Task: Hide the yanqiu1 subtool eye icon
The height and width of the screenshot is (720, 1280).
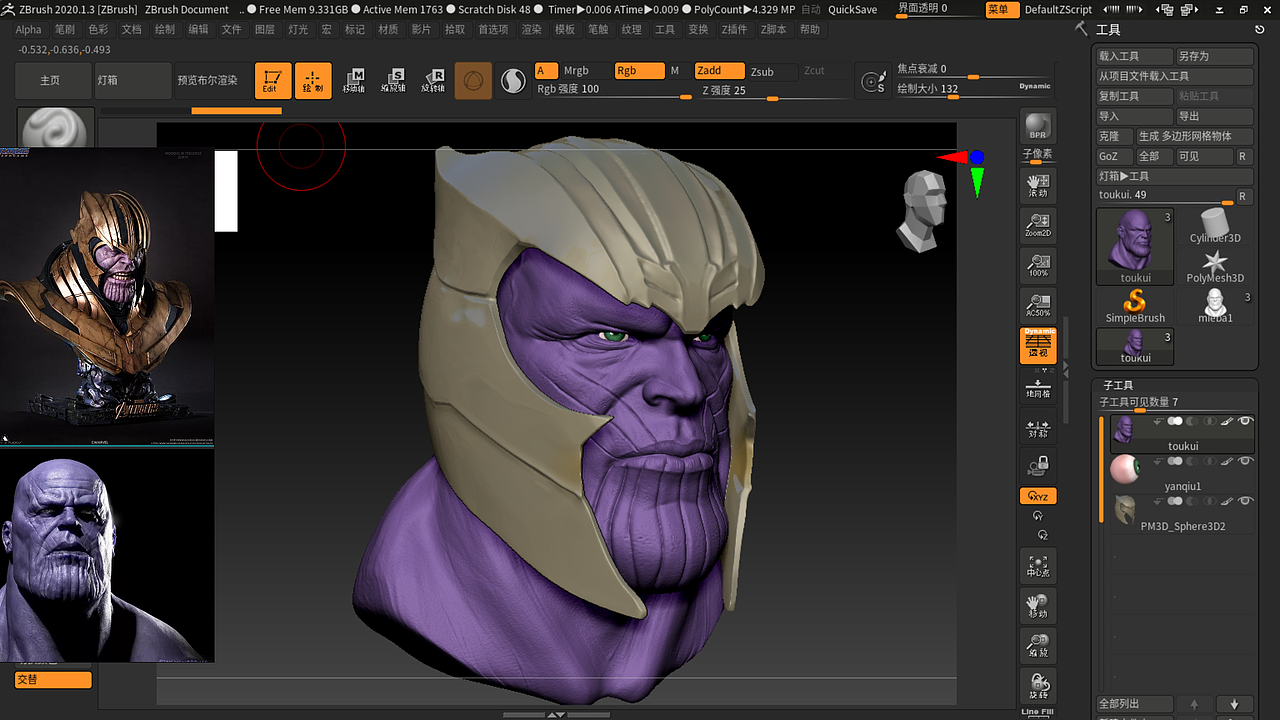Action: point(1246,461)
